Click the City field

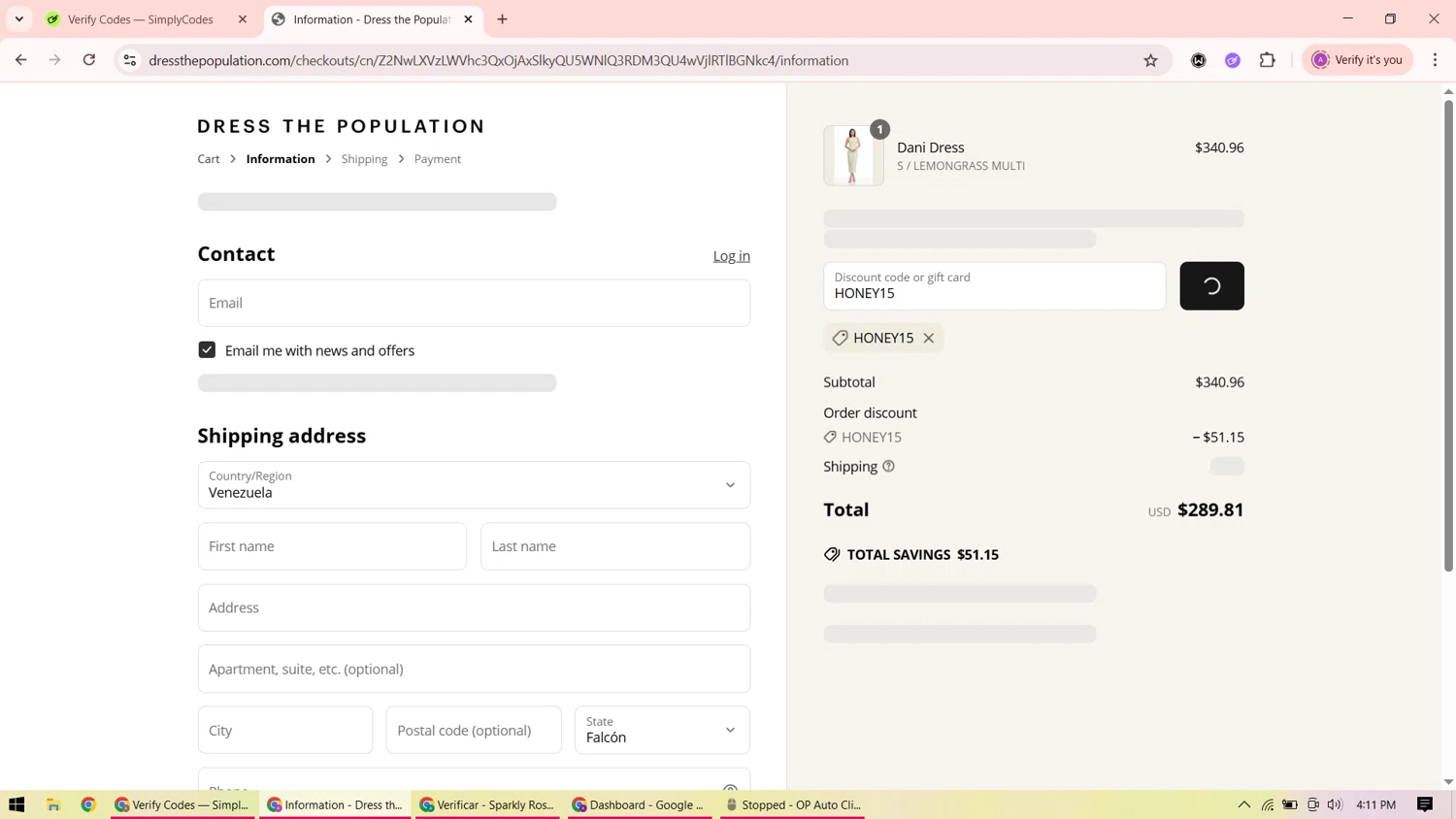pos(285,730)
